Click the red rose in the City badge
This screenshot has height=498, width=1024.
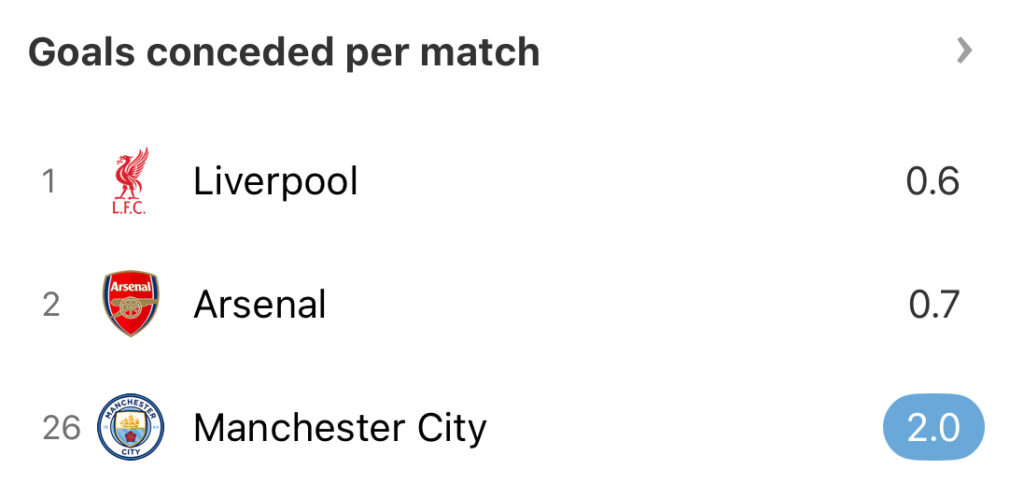(131, 436)
